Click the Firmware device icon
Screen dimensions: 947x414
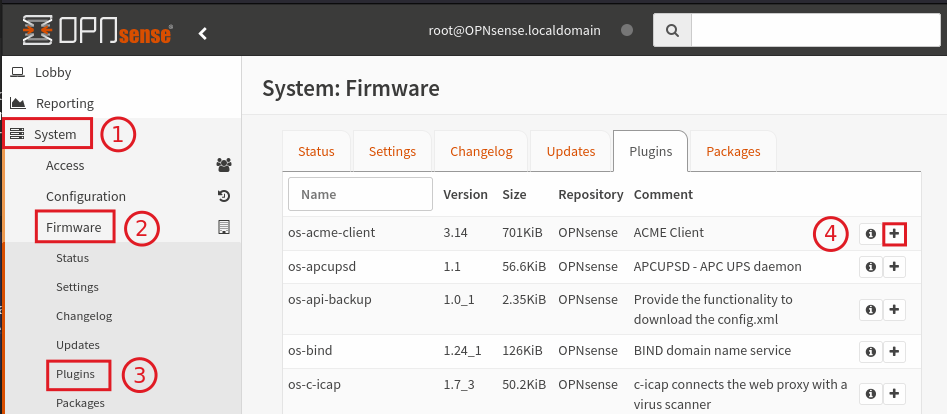tap(223, 227)
